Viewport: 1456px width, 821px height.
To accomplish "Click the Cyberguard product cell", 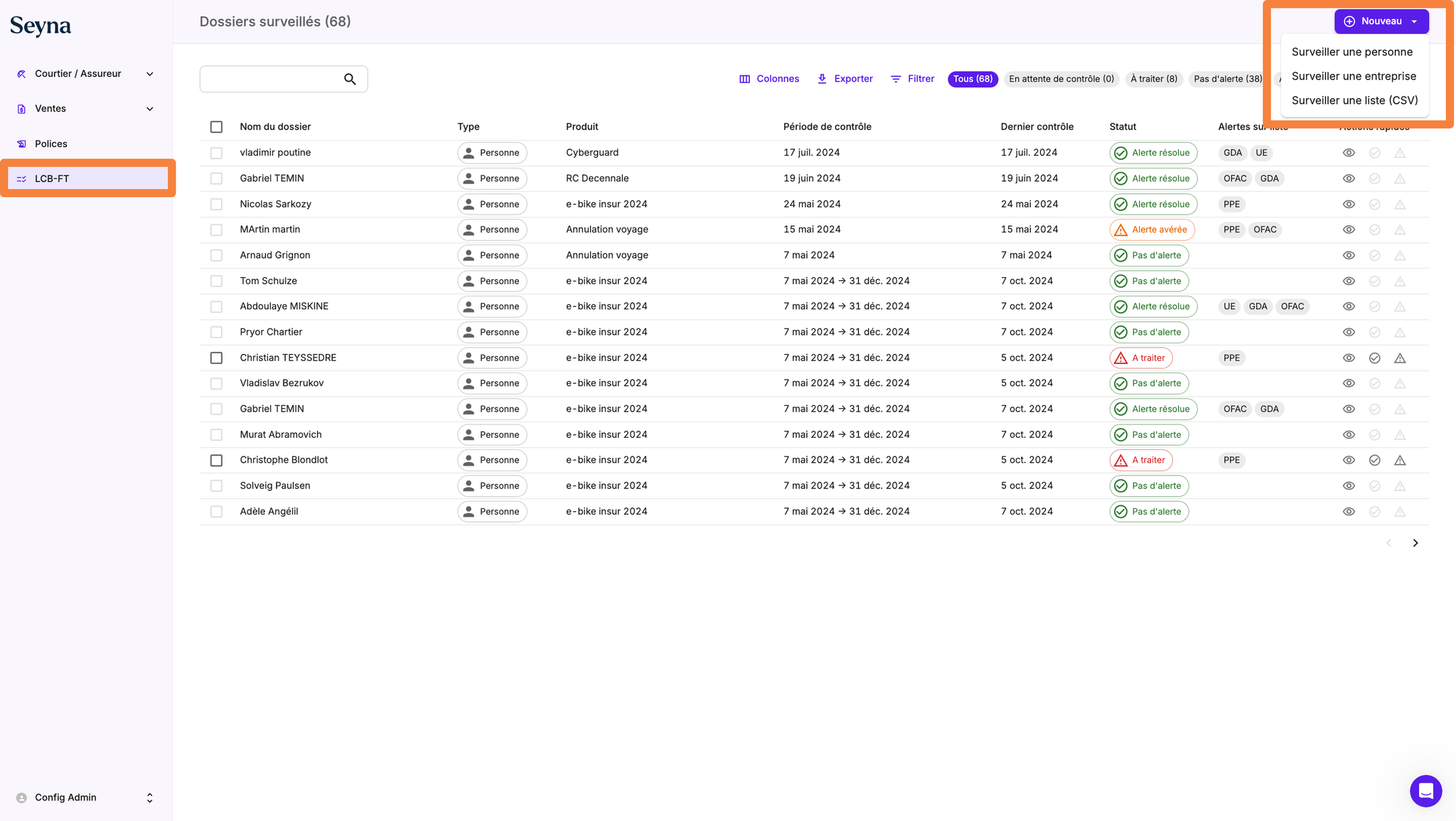I will [x=592, y=153].
